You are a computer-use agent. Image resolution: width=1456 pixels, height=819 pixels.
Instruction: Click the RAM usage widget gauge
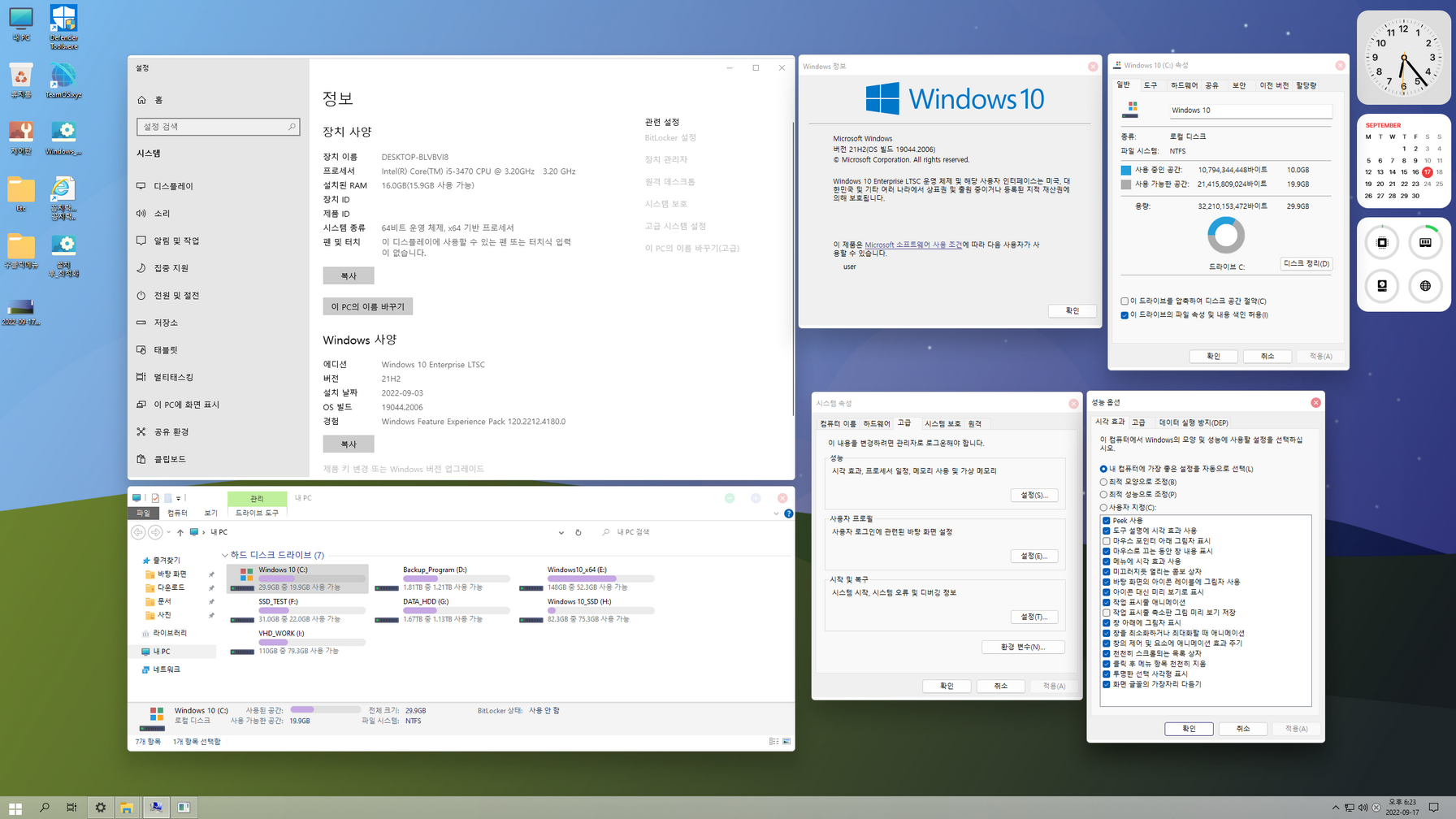(1425, 242)
